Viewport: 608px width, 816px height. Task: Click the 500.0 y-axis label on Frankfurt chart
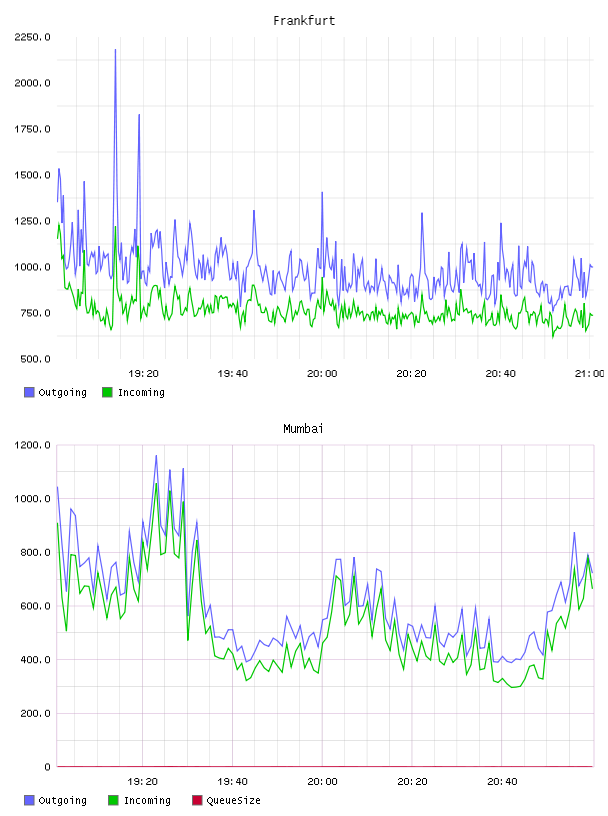pyautogui.click(x=35, y=359)
